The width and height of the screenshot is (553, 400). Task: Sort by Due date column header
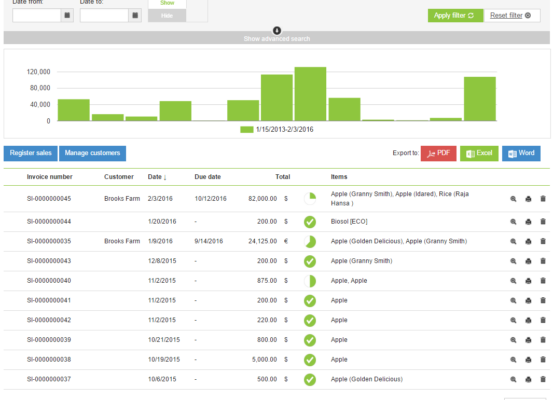(208, 177)
